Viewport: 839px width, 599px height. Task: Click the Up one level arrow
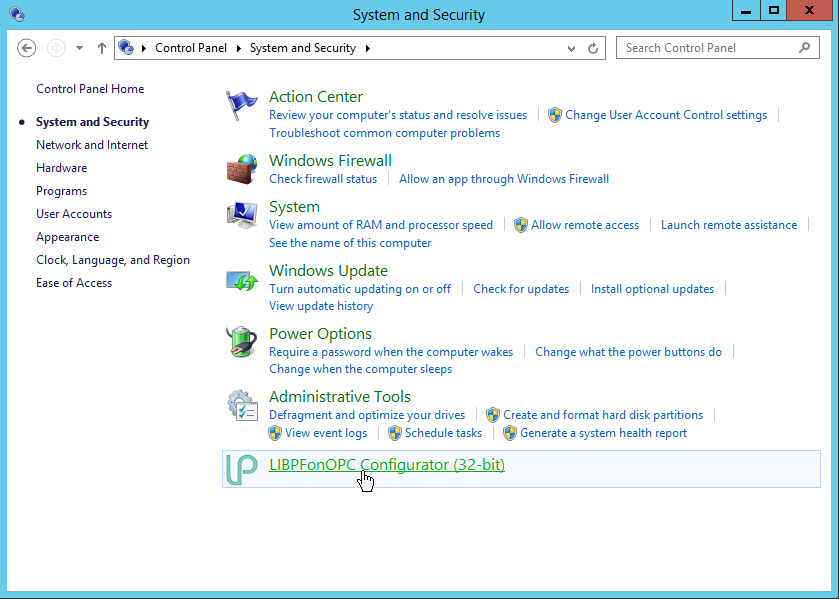pos(102,48)
